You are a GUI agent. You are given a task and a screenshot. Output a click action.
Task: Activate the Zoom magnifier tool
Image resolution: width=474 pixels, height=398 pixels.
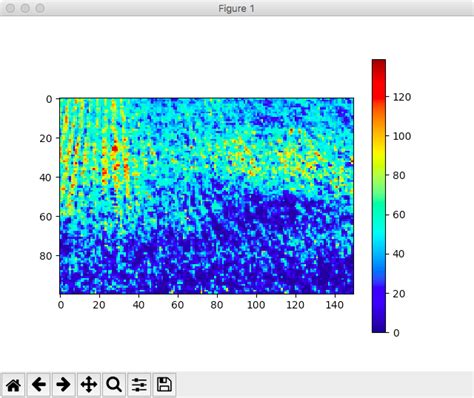(x=114, y=385)
